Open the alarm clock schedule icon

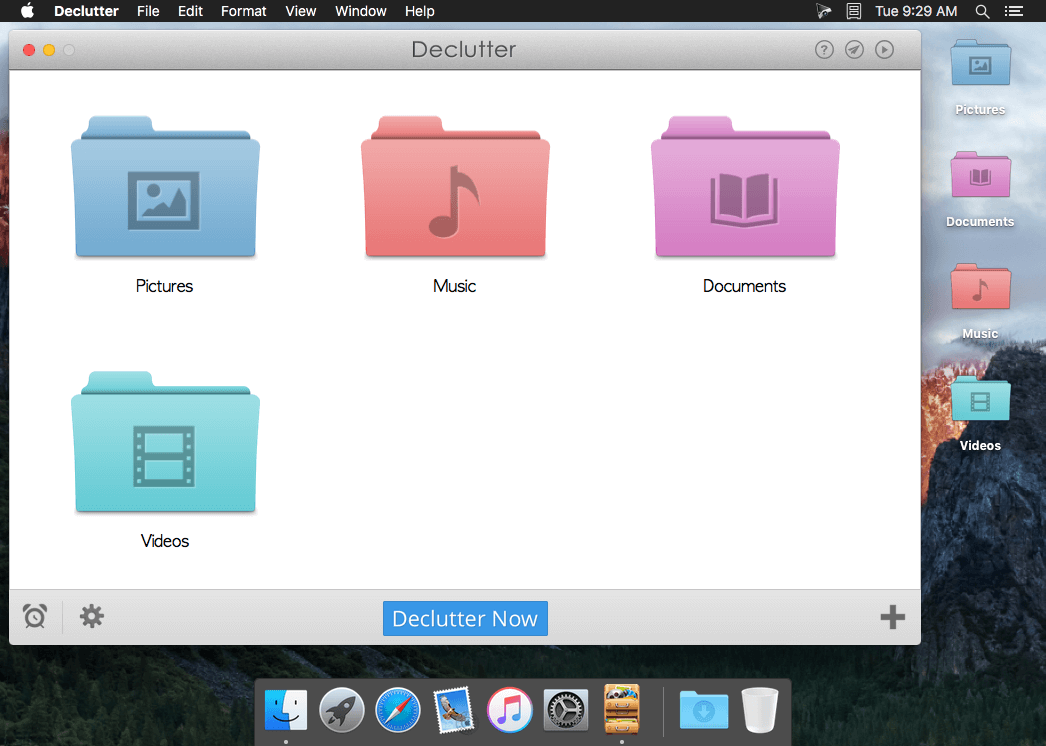35,616
